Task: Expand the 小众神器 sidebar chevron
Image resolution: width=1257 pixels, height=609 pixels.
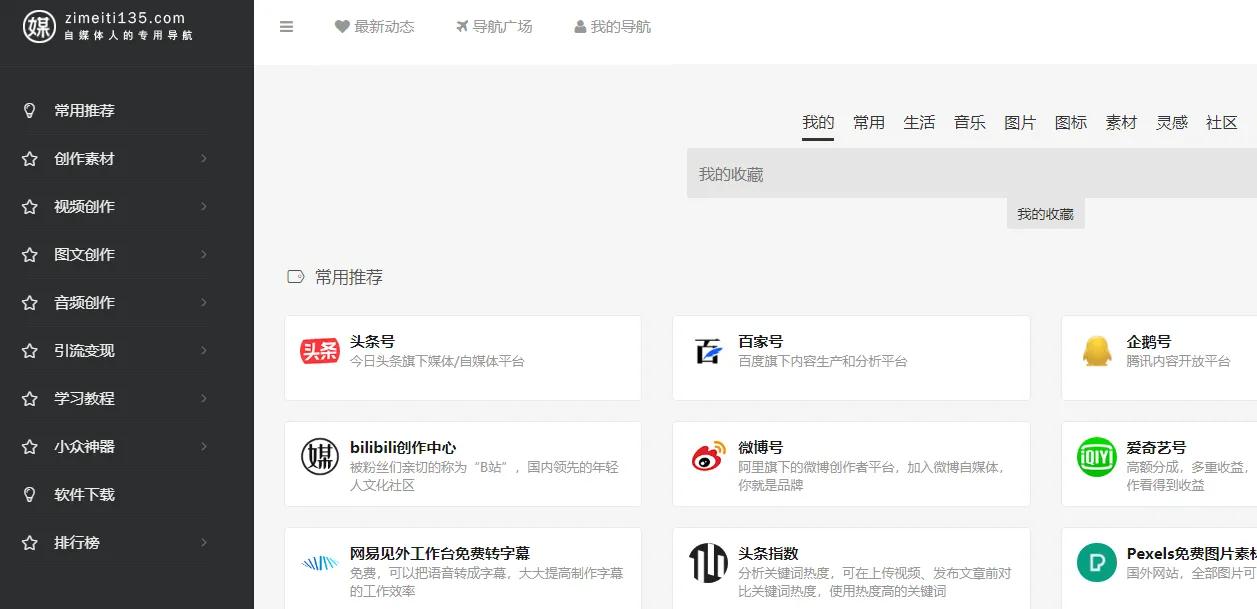Action: click(x=204, y=447)
